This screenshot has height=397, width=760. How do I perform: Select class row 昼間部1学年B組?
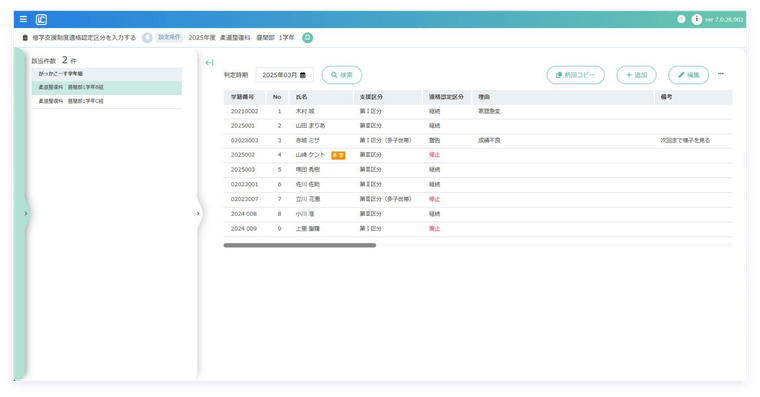[x=107, y=87]
